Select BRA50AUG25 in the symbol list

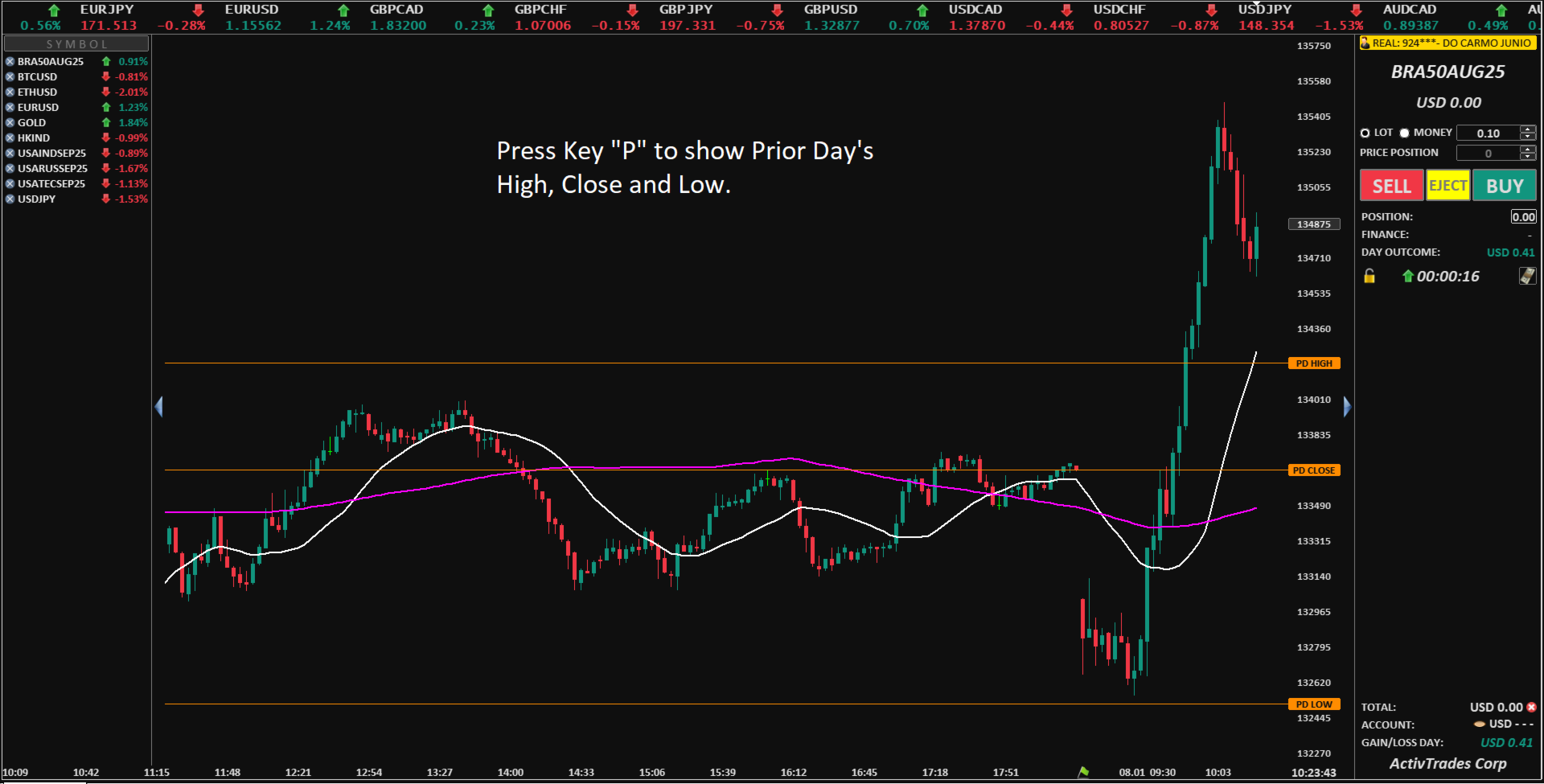(x=51, y=62)
